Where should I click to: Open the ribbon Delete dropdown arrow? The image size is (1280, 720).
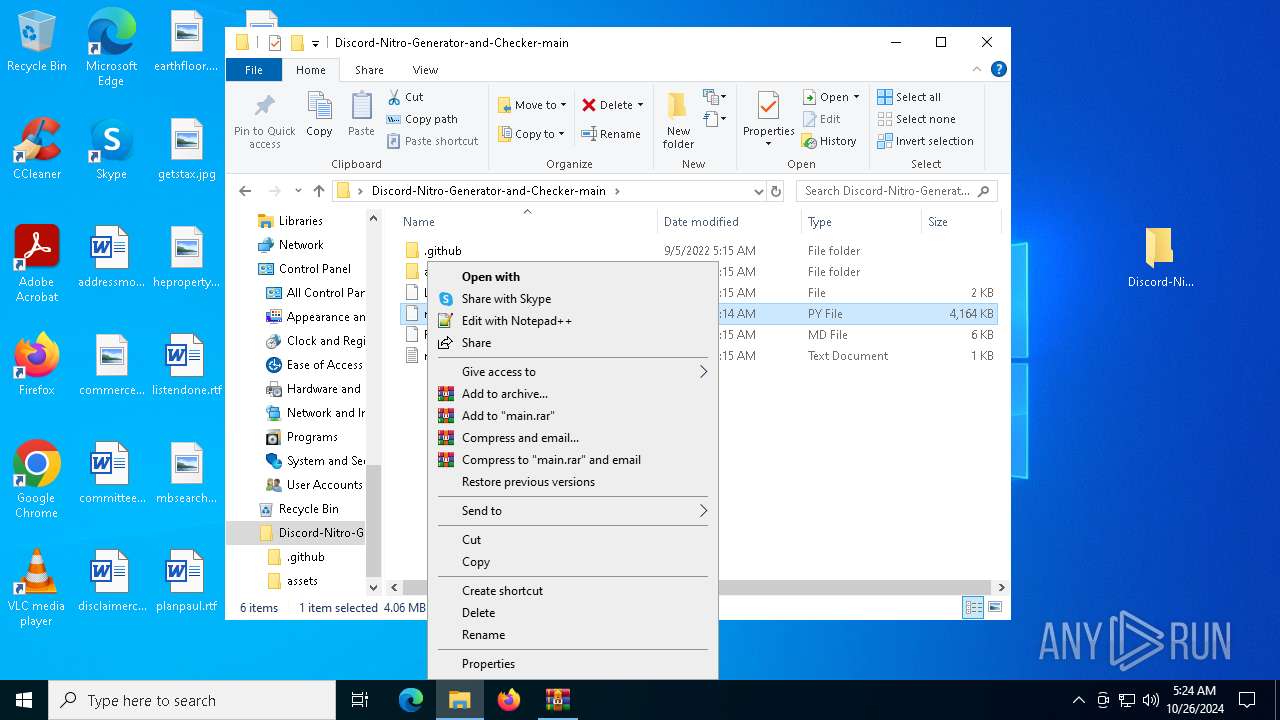[x=640, y=105]
